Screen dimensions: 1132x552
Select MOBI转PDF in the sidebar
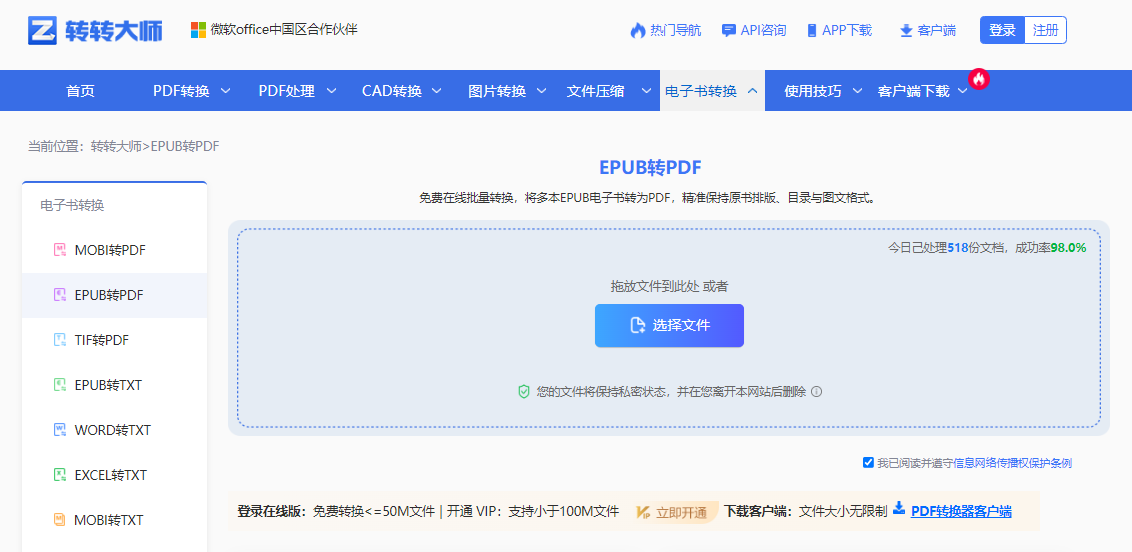(x=115, y=250)
